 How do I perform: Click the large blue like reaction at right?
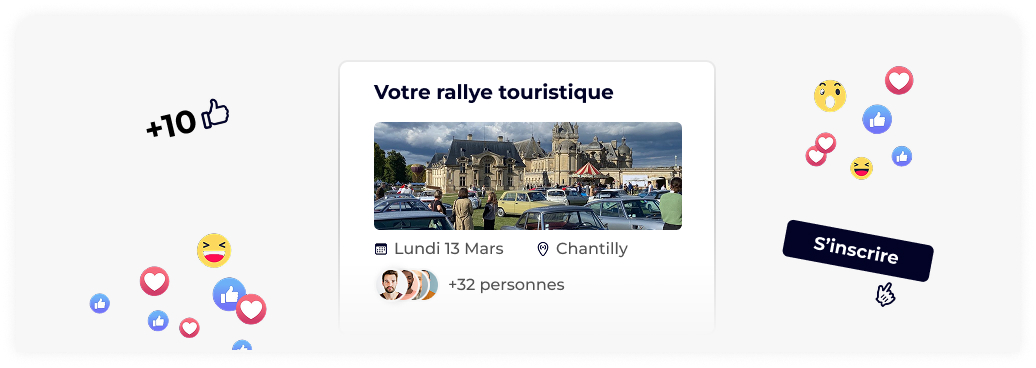877,119
